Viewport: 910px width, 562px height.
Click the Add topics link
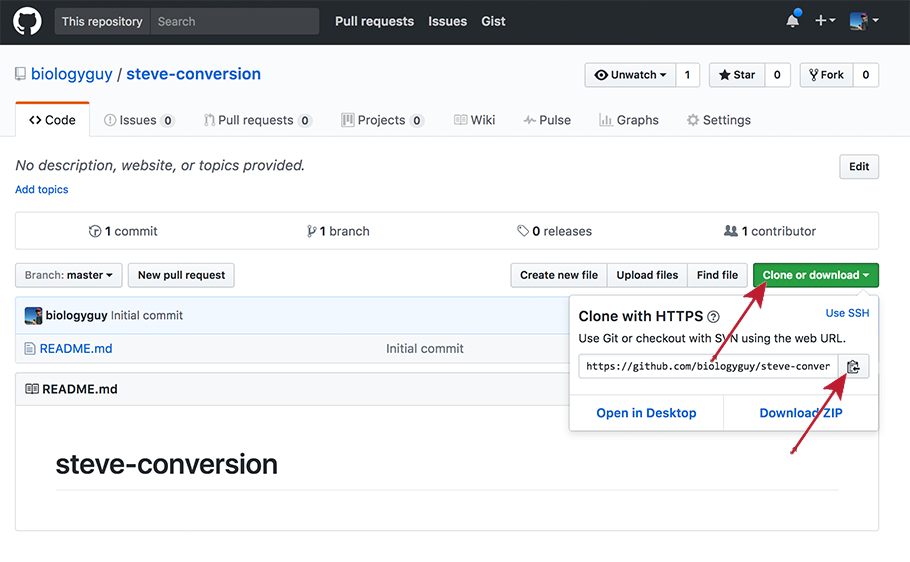[42, 189]
